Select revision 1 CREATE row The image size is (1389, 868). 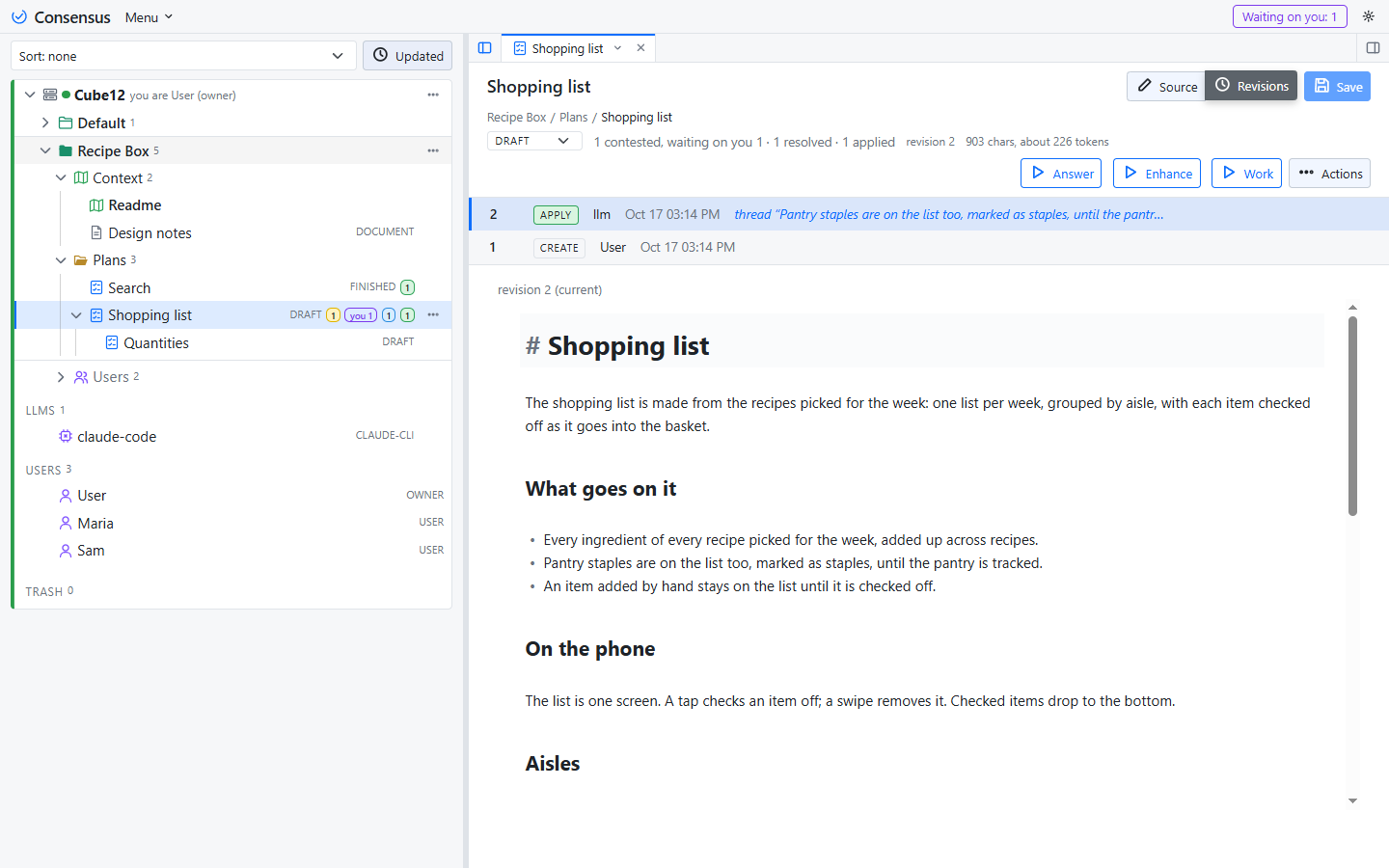[929, 248]
